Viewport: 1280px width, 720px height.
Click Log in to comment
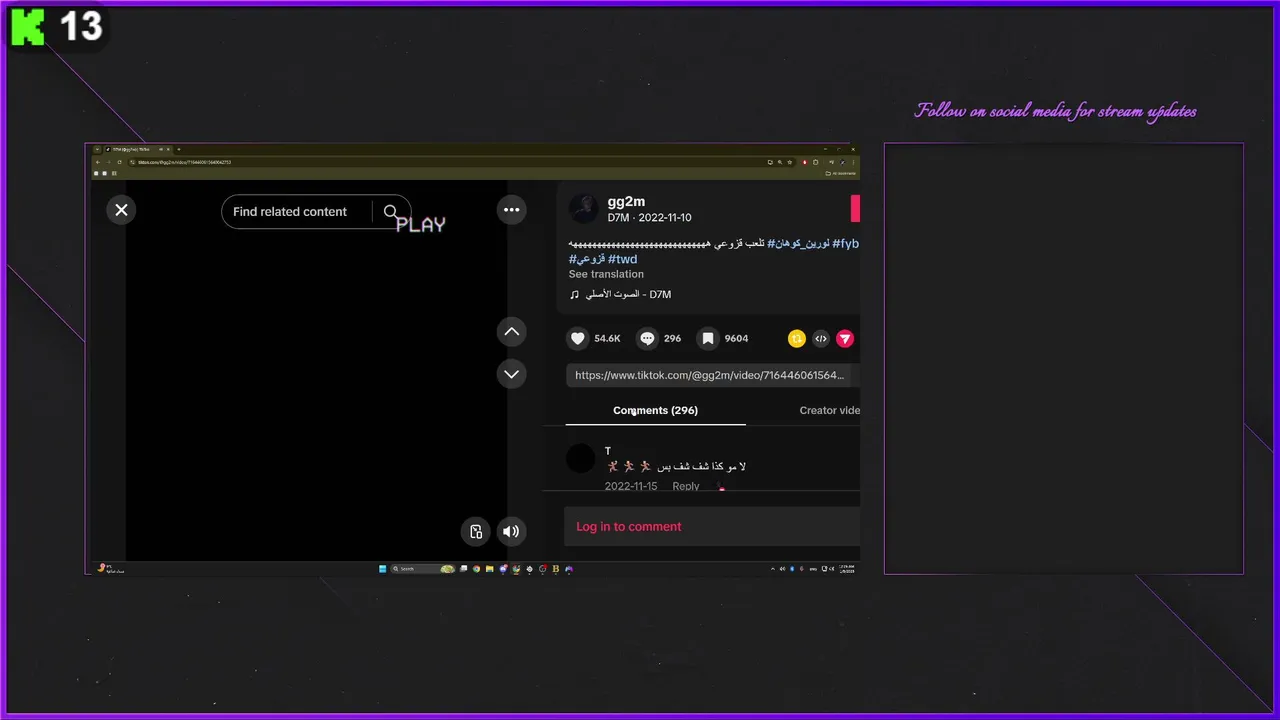(x=628, y=527)
